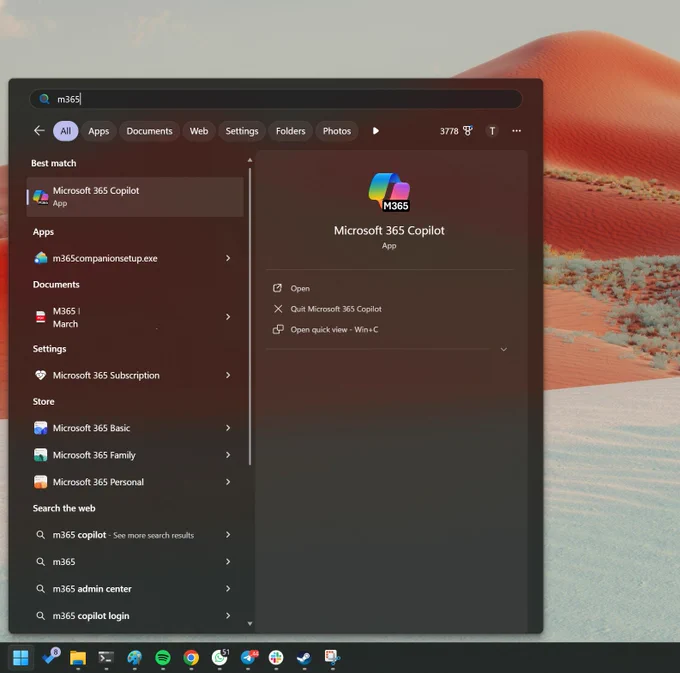Open Steam from the taskbar
This screenshot has width=680, height=673.
(x=304, y=658)
